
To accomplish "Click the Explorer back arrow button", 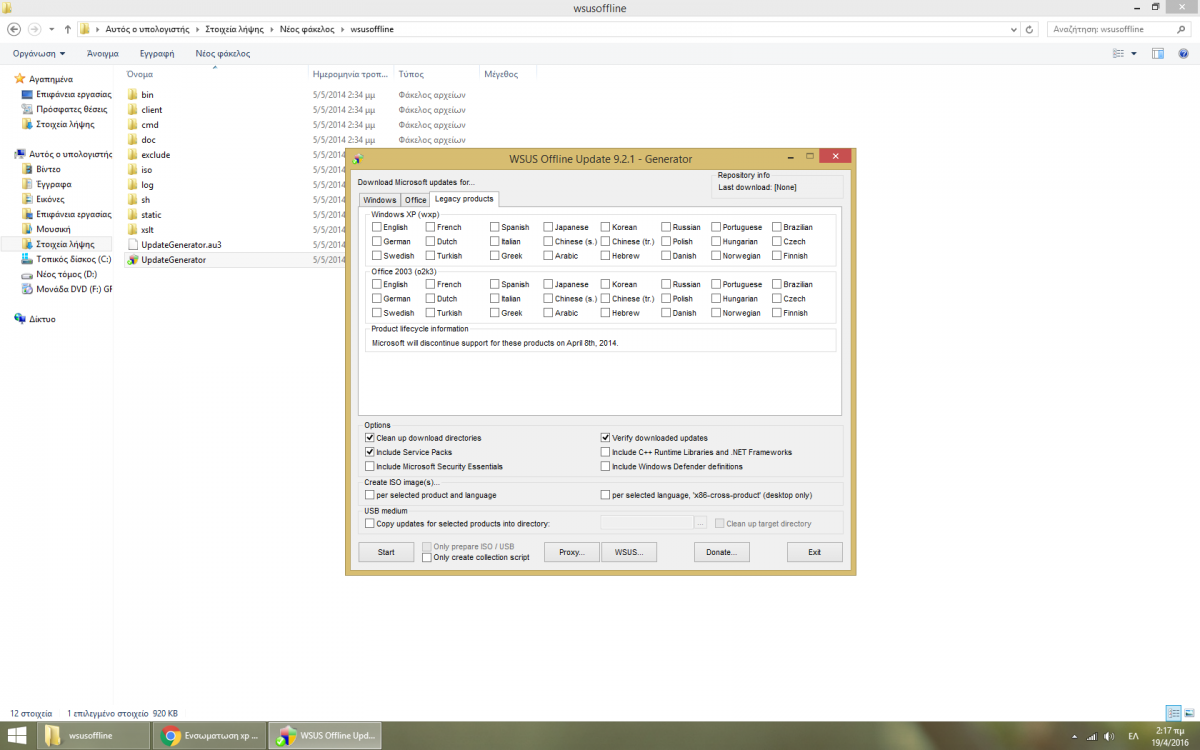I will 14,29.
